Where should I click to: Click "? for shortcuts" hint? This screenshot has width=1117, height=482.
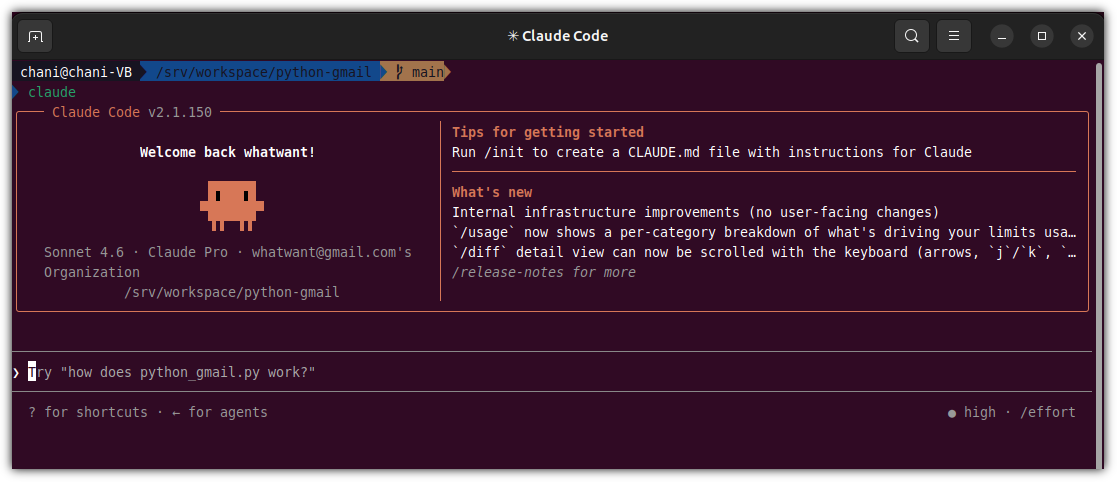point(88,412)
